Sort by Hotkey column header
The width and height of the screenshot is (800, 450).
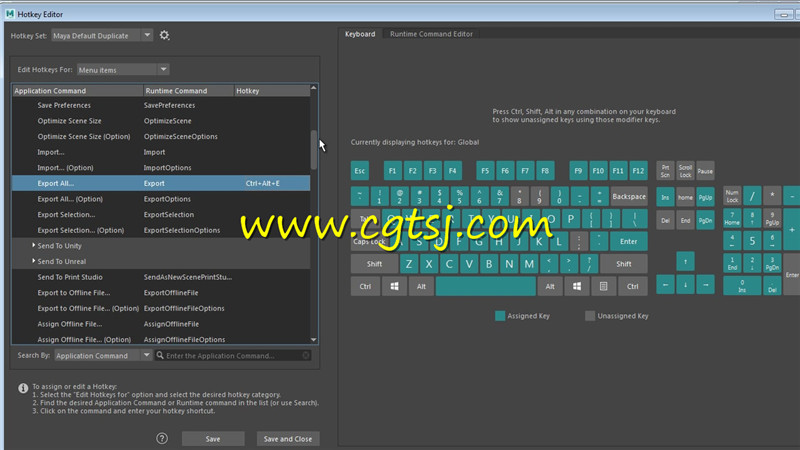click(271, 91)
